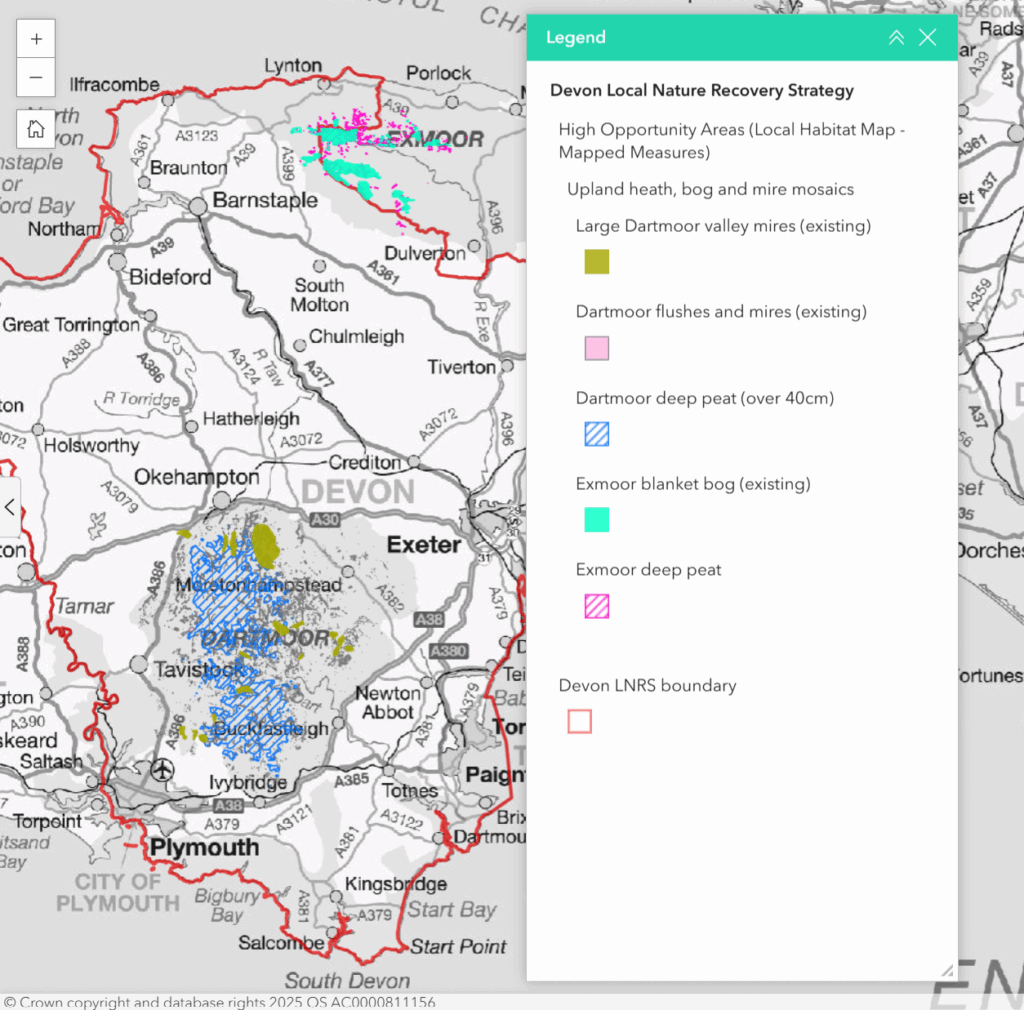Screen dimensions: 1024x1010
Task: Click the Dartmoor deep peat hatched blue swatch
Action: (597, 434)
